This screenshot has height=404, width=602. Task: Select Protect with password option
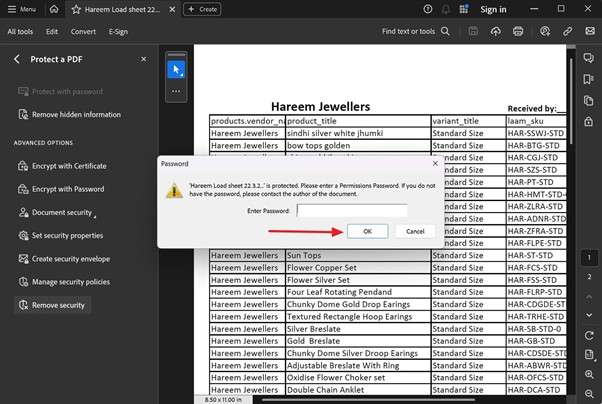coord(60,91)
